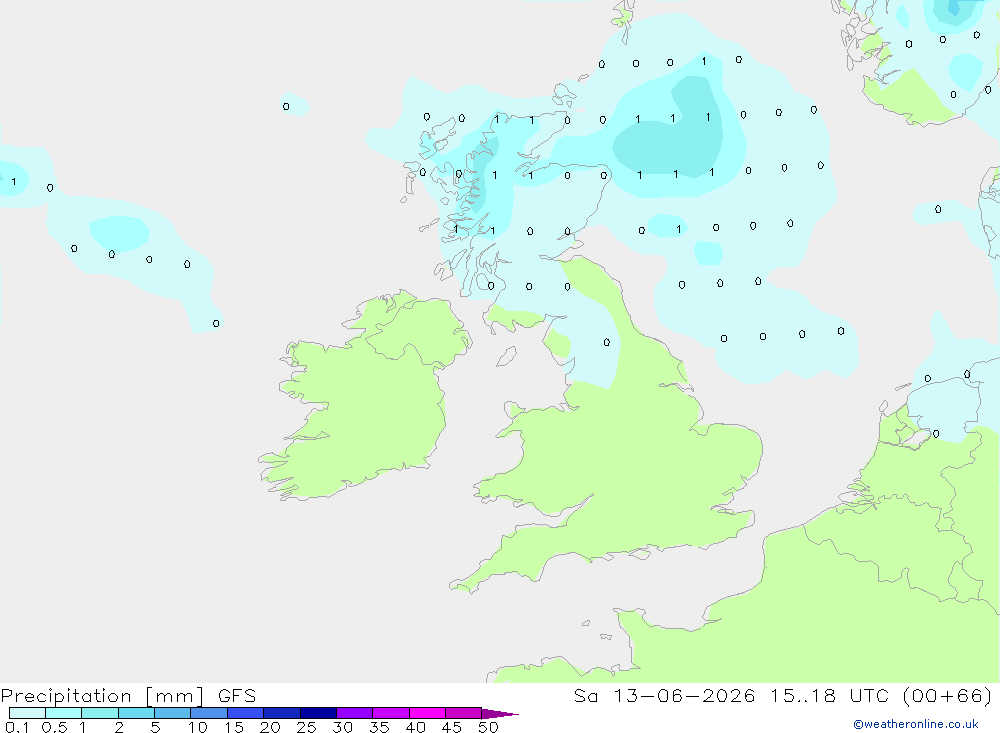Screen dimensions: 1000x733
Task: Click the 'GFS' model name label
Action: point(237,696)
